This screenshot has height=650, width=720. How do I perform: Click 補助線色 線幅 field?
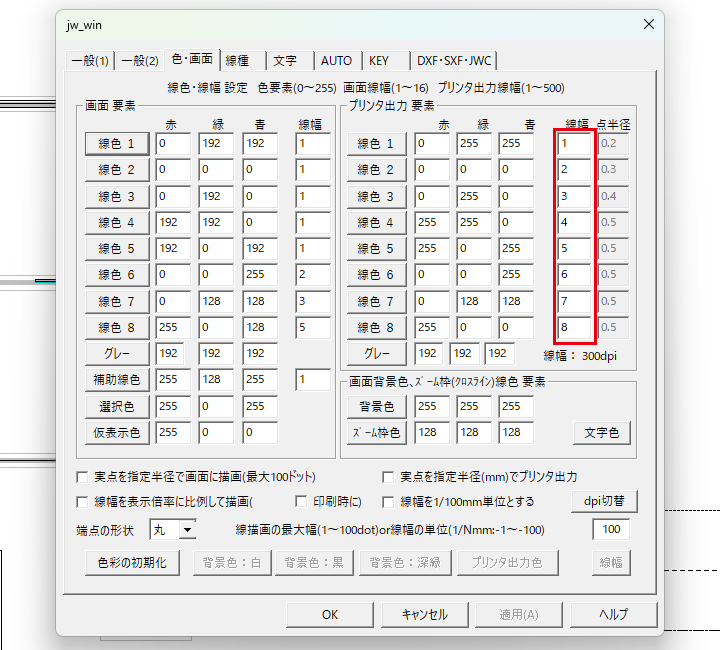313,380
